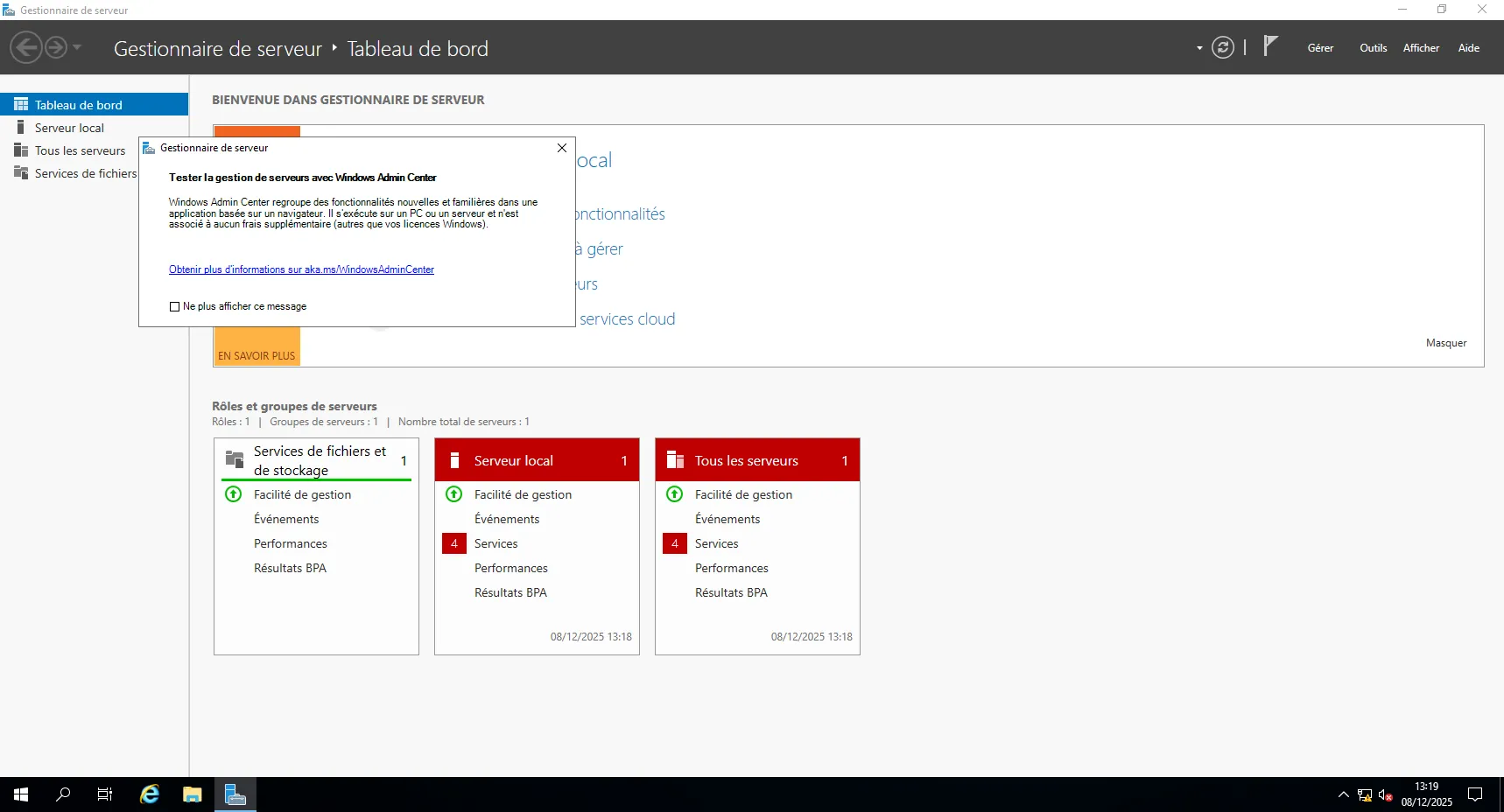Image resolution: width=1504 pixels, height=812 pixels.
Task: Open Résultats BPA in Tous les serveurs tile
Action: 731,592
